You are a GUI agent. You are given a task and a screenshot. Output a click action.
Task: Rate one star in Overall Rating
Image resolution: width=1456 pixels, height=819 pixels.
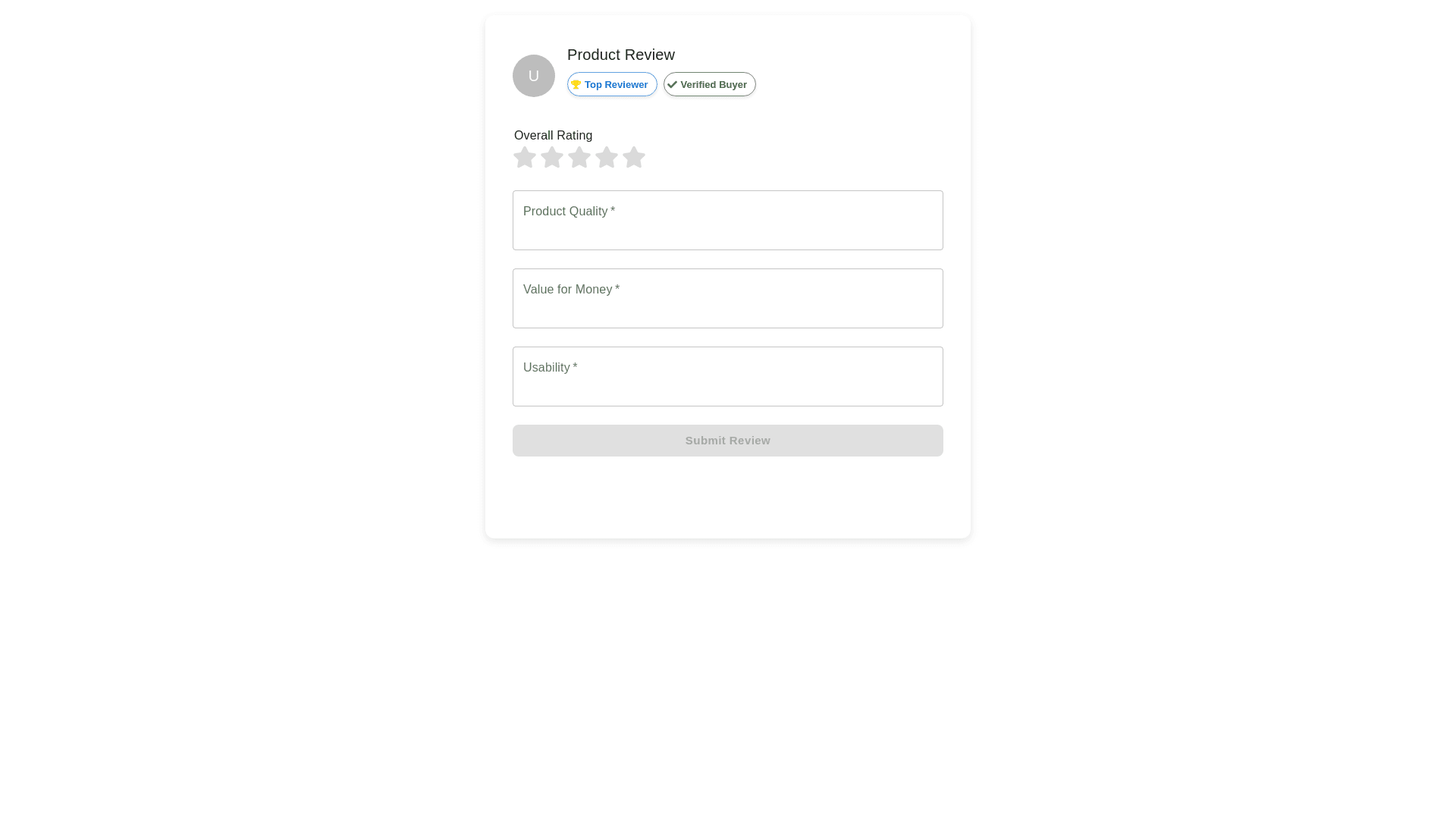[x=525, y=158]
